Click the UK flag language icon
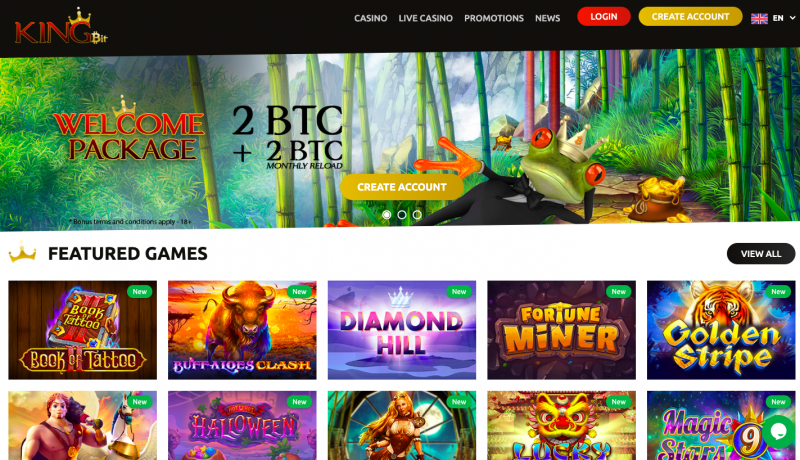800x460 pixels. 759,18
